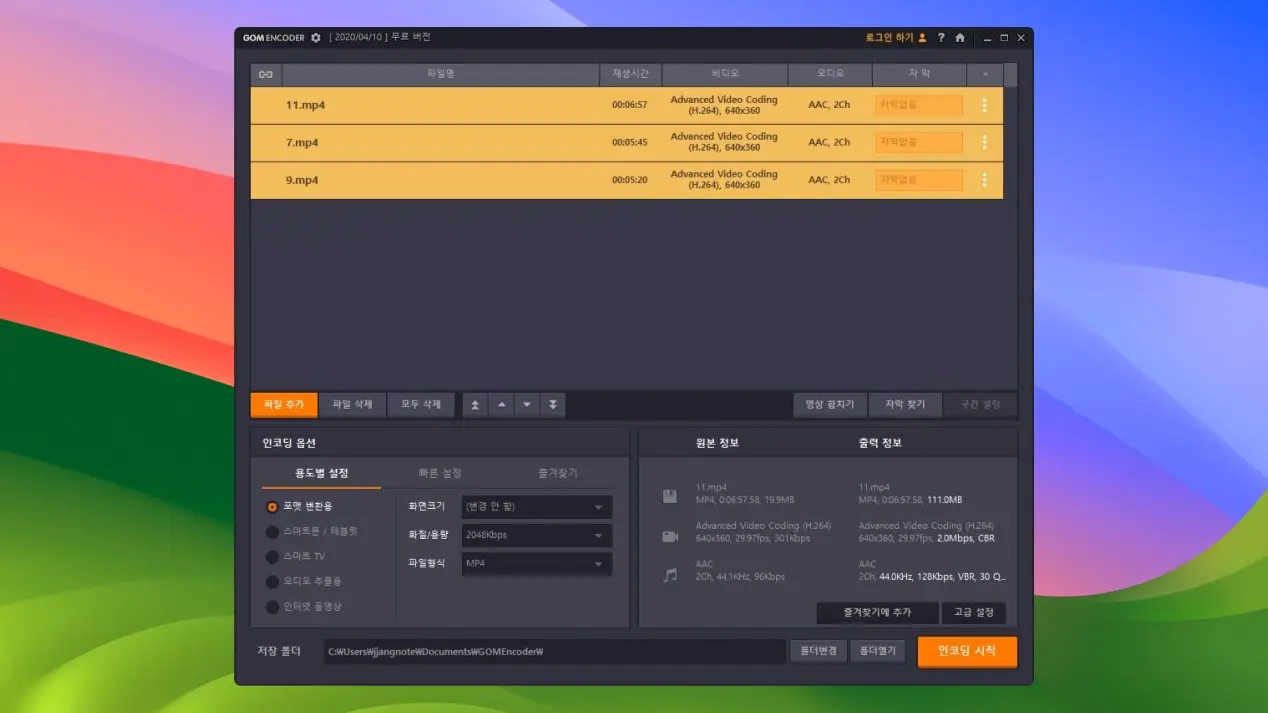The height and width of the screenshot is (713, 1268).
Task: Open the 화질/용량 2048Kbps dropdown
Action: pos(537,535)
